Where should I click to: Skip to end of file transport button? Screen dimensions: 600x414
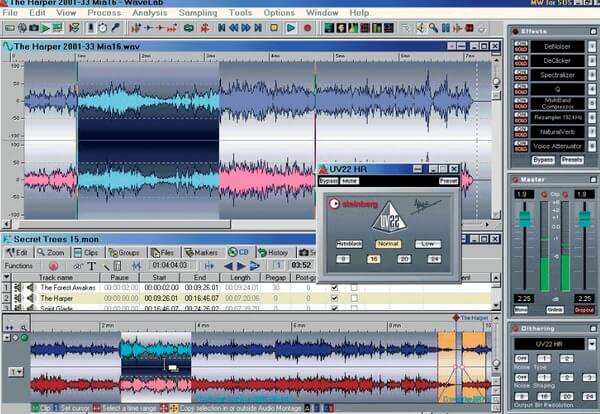(258, 28)
